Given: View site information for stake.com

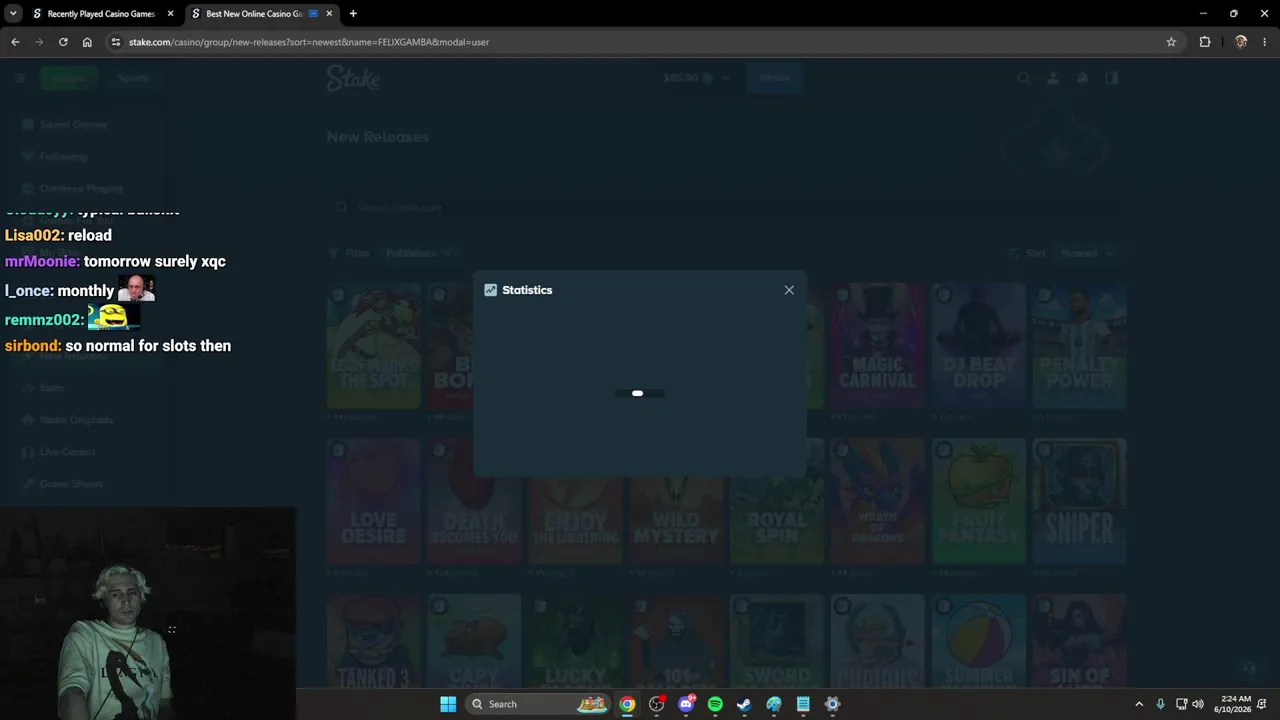Looking at the screenshot, I should pos(116,42).
